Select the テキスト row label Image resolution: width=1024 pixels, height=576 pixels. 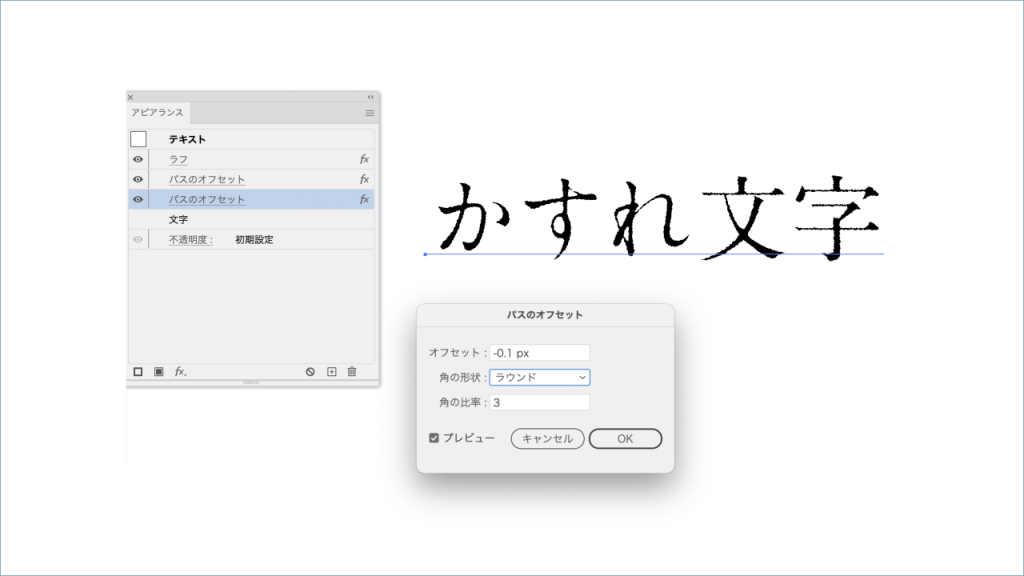click(187, 139)
